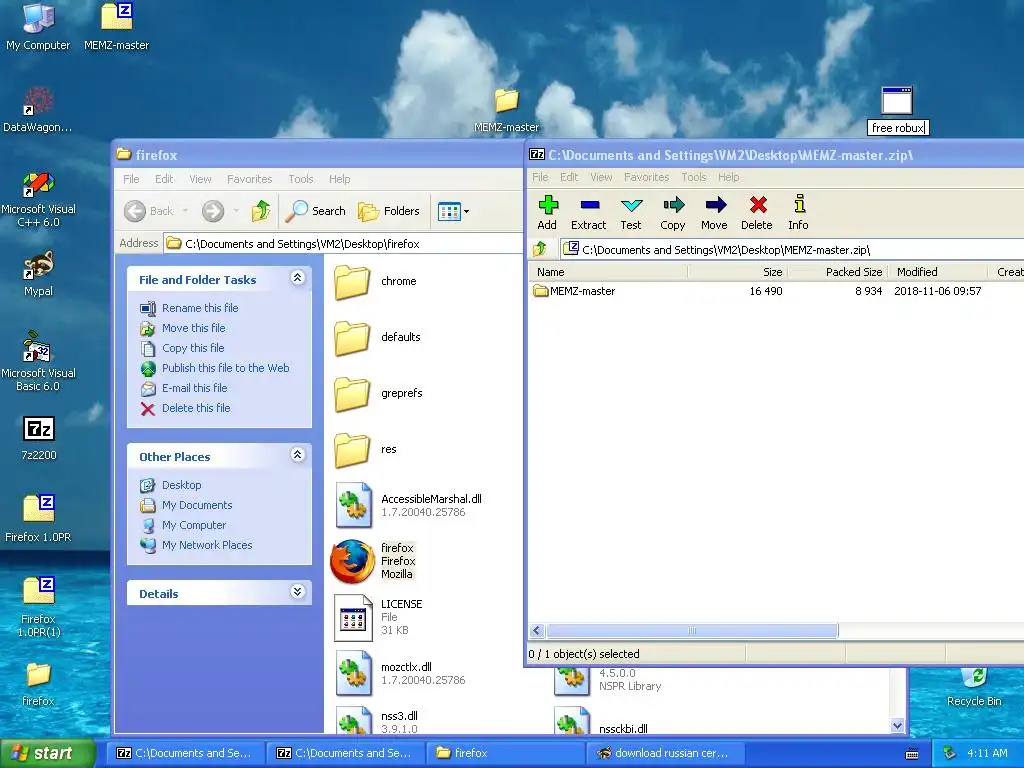Click scroll down arrow in firefox file list
Viewport: 1024px width, 768px height.
[x=897, y=726]
